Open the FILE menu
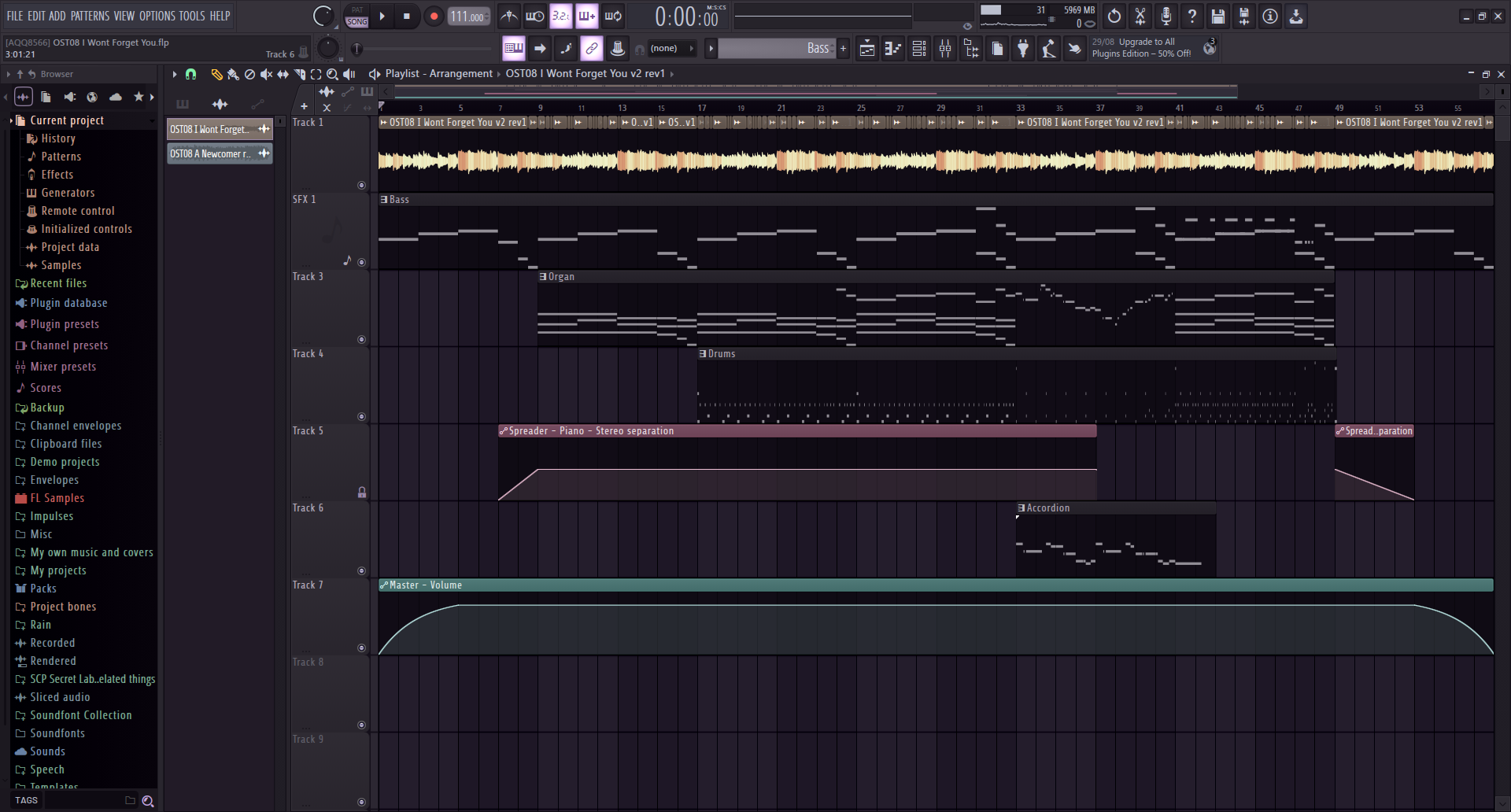Image resolution: width=1511 pixels, height=812 pixels. pos(15,16)
